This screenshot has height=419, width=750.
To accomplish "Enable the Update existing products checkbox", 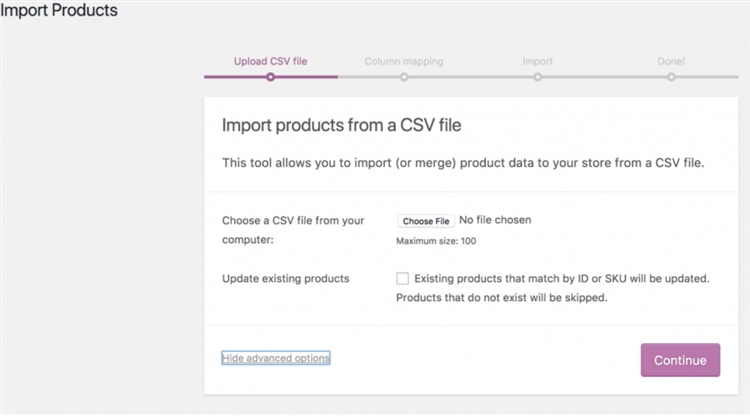I will 402,278.
